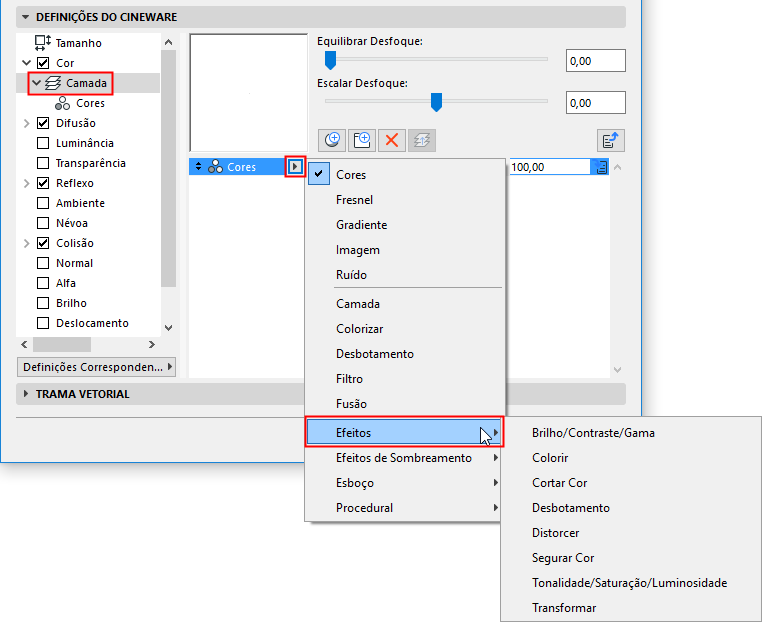Collapse the Cor tree node
This screenshot has width=762, height=622.
[27, 63]
